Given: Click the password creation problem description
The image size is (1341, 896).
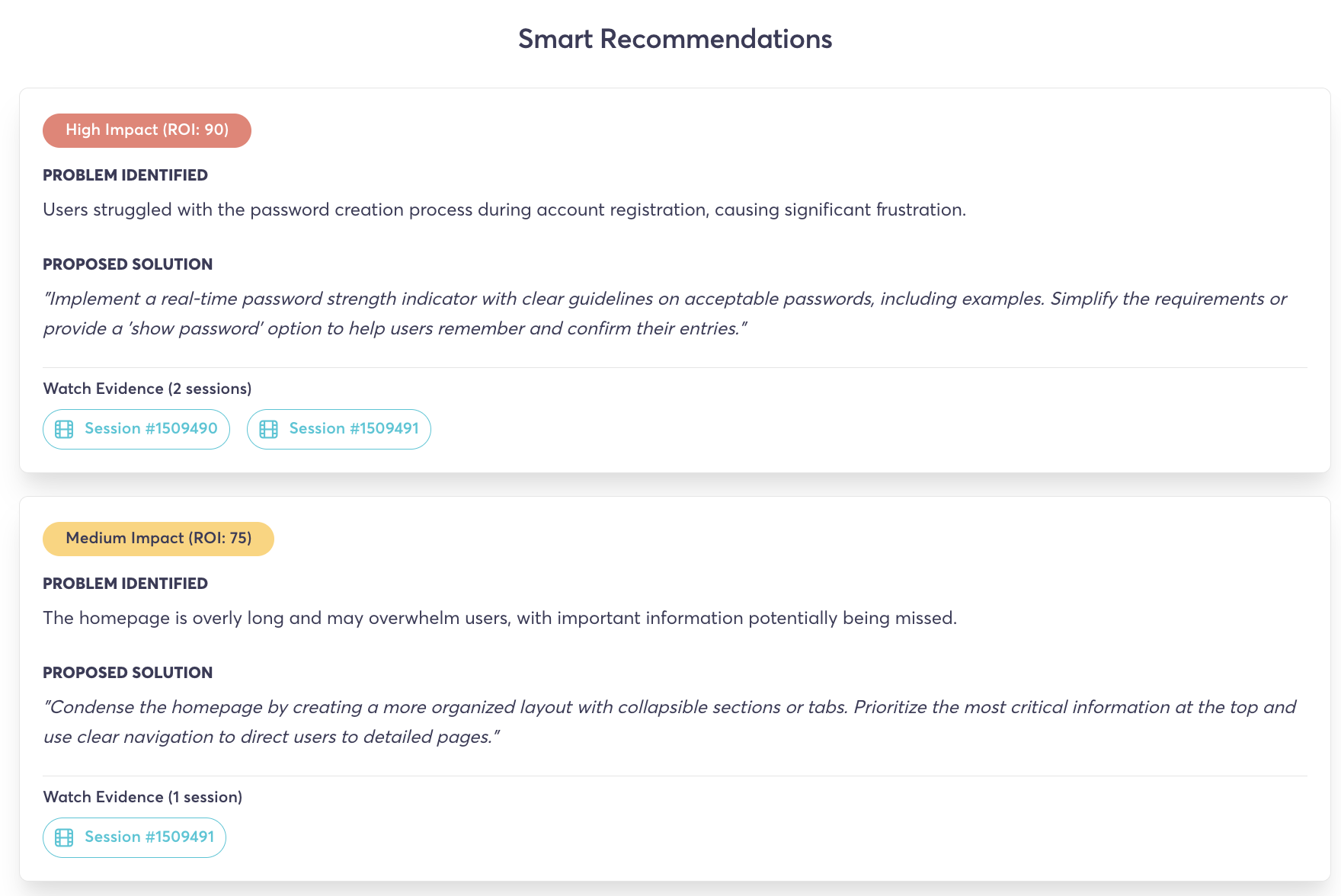Looking at the screenshot, I should point(504,209).
